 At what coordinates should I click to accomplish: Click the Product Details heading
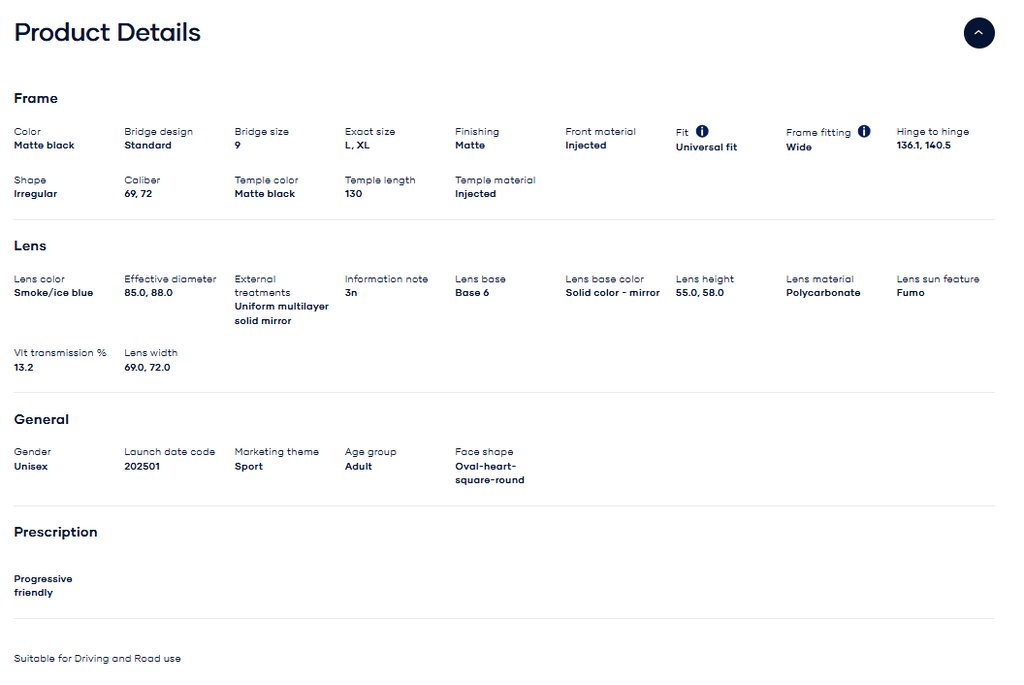[x=107, y=33]
